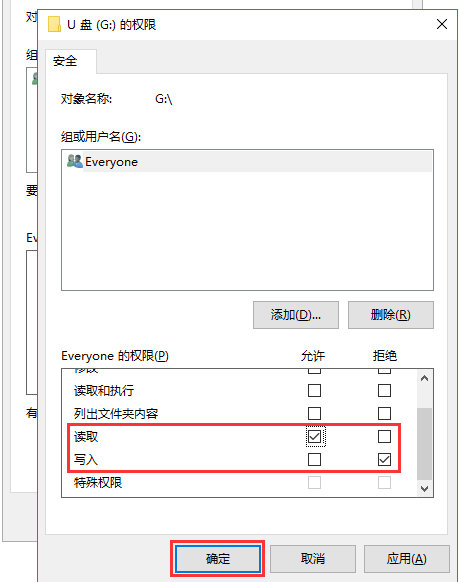Uncheck the Allow box for 读取
The image size is (459, 582).
[x=314, y=436]
